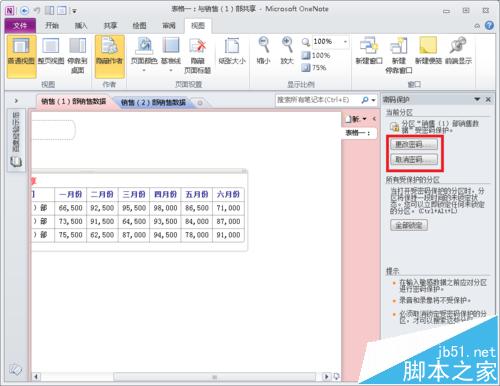Screen dimensions: 500x386
Task: Switch to the 插入 Insert ribbon tab
Action: pyautogui.click(x=81, y=25)
